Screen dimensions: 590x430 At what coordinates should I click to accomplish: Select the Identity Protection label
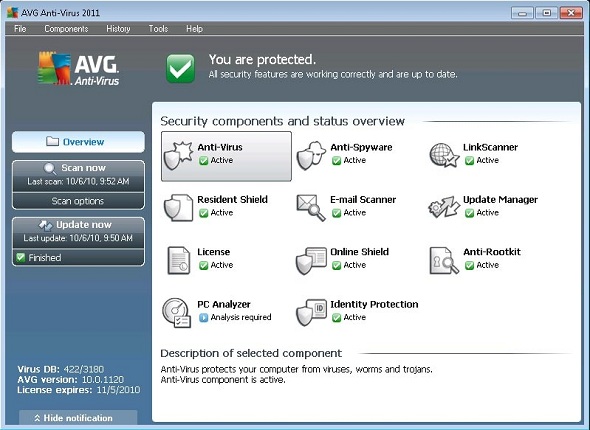pos(374,304)
